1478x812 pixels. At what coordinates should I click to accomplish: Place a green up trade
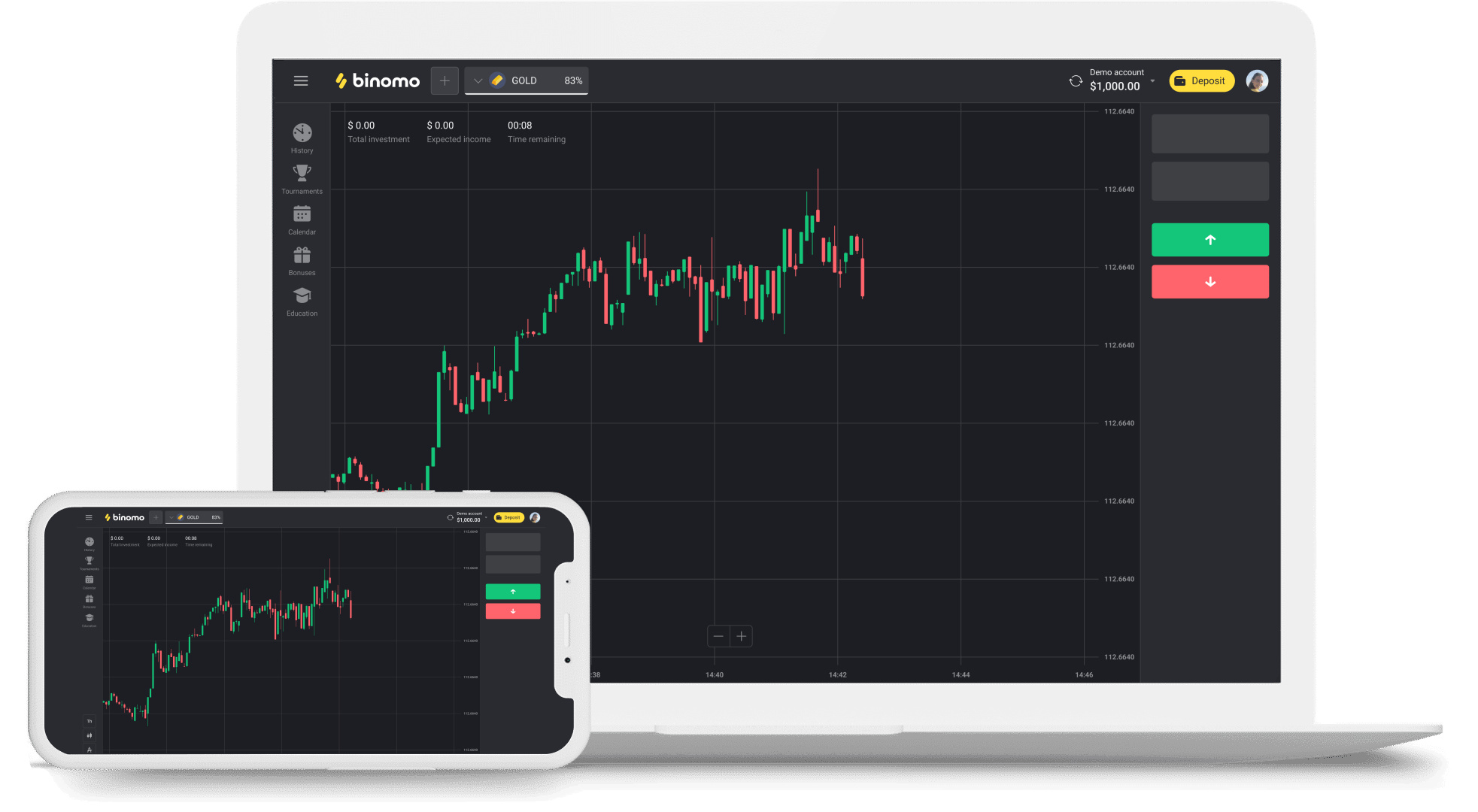click(1209, 240)
